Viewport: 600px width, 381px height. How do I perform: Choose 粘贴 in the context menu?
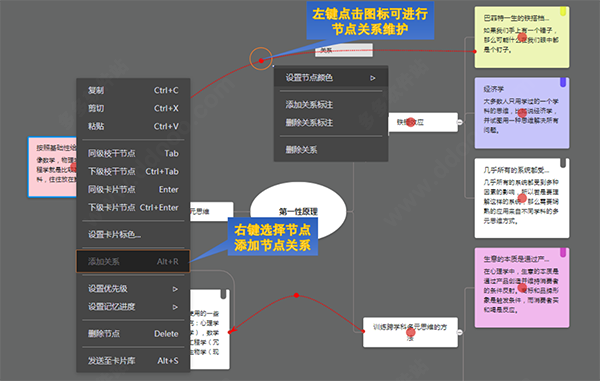pyautogui.click(x=133, y=126)
